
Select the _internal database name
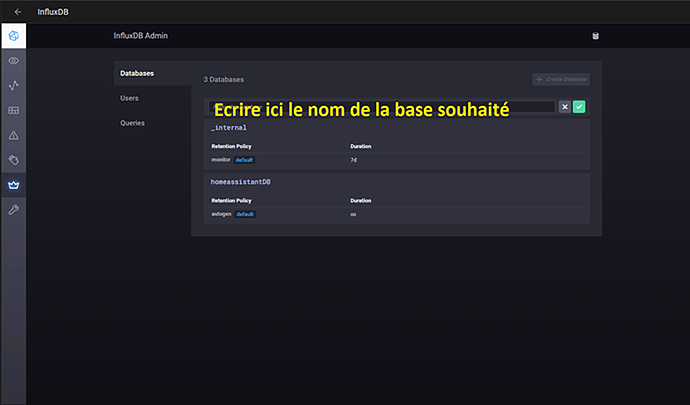(x=229, y=128)
